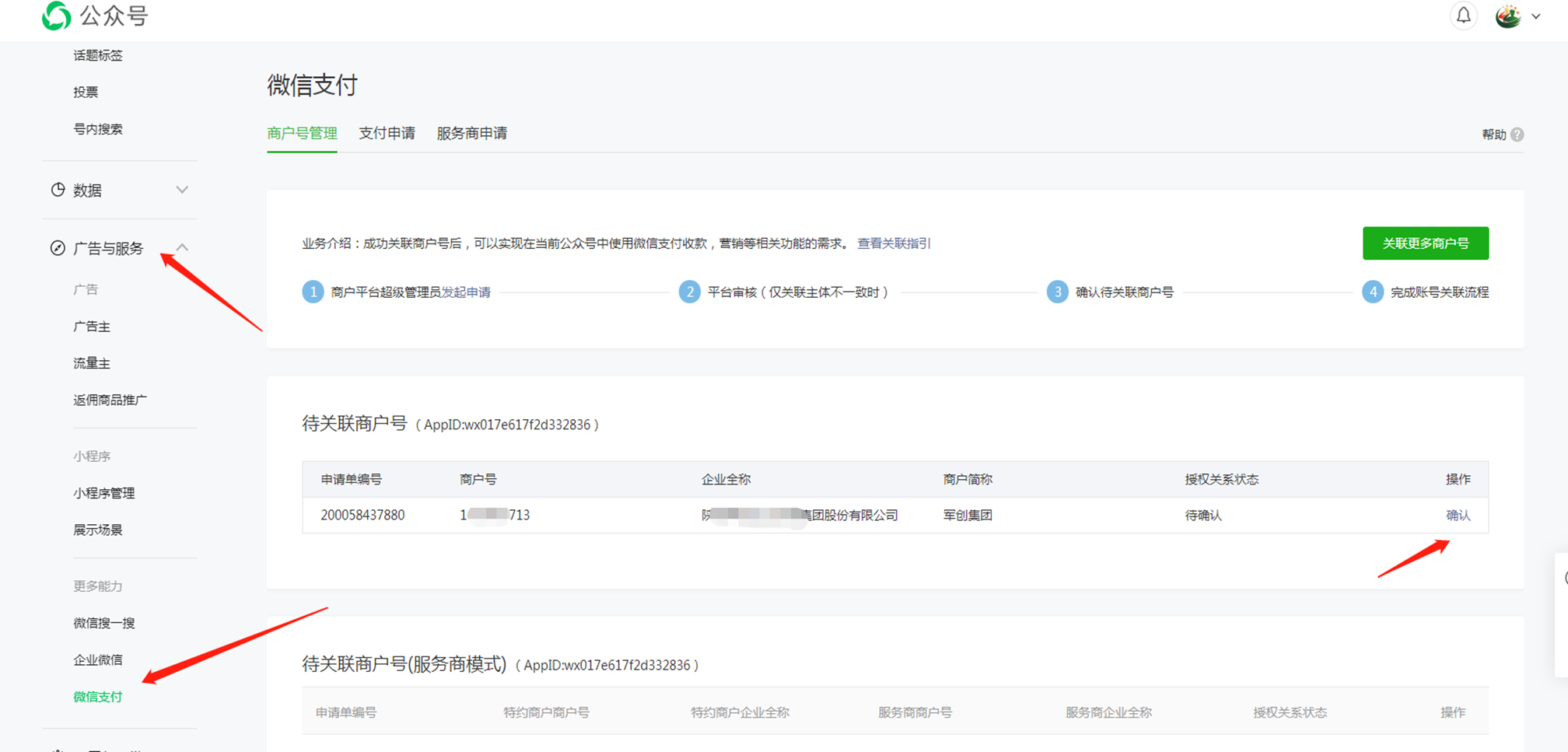Click the 广告与服务 compass icon
The width and height of the screenshot is (1568, 752).
pos(58,248)
